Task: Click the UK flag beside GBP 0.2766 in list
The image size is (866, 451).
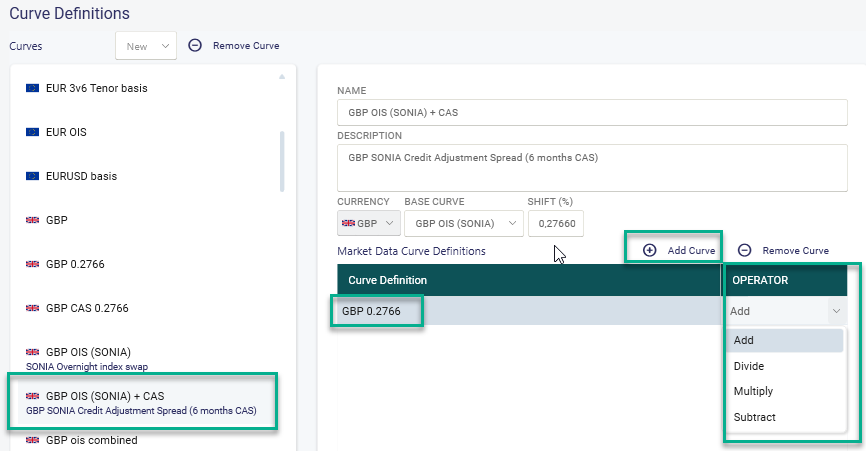Action: pyautogui.click(x=33, y=264)
